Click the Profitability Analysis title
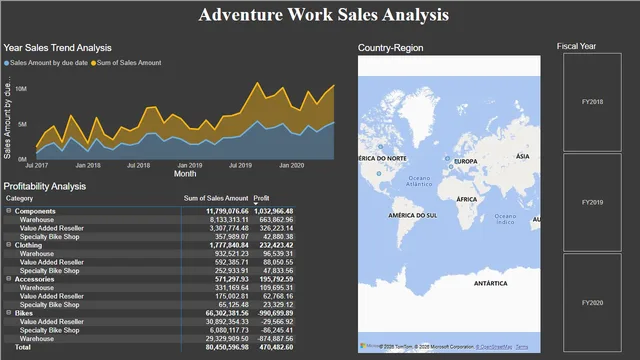 pos(44,187)
